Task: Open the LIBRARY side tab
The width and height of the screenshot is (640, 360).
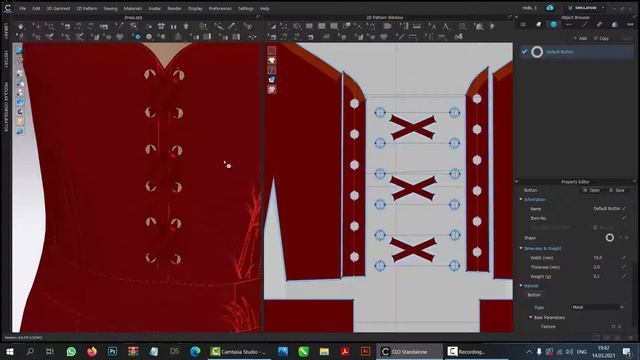Action: click(x=6, y=31)
